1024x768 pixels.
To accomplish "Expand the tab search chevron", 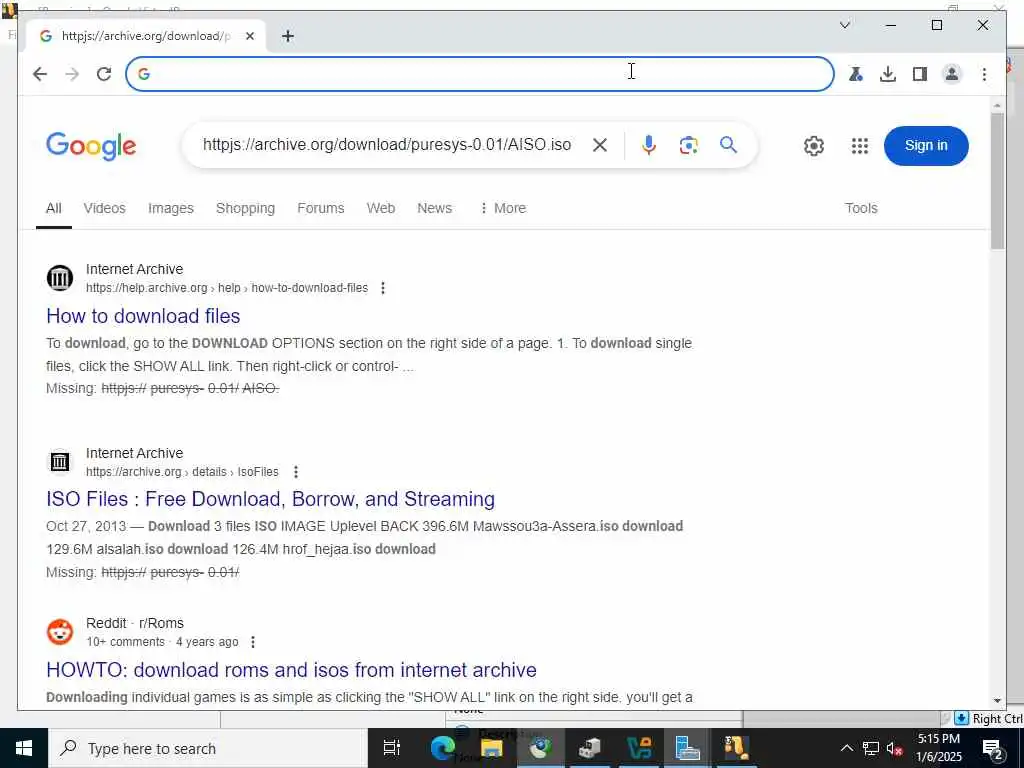I will click(844, 25).
